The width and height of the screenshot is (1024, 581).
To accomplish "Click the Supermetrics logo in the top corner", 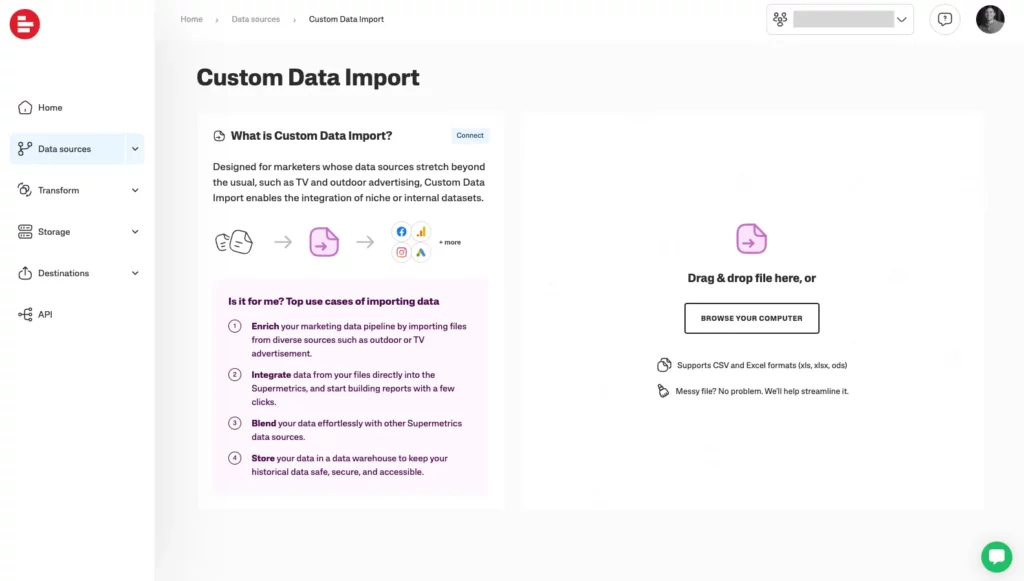I will tap(24, 24).
